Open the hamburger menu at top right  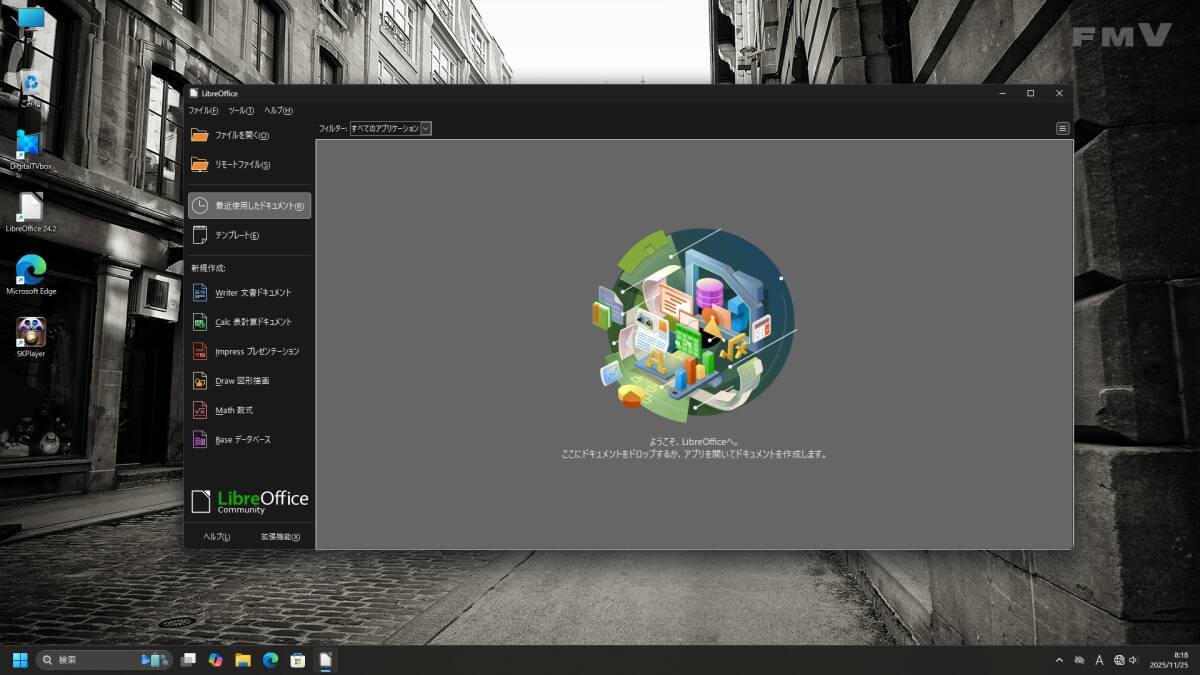1062,128
